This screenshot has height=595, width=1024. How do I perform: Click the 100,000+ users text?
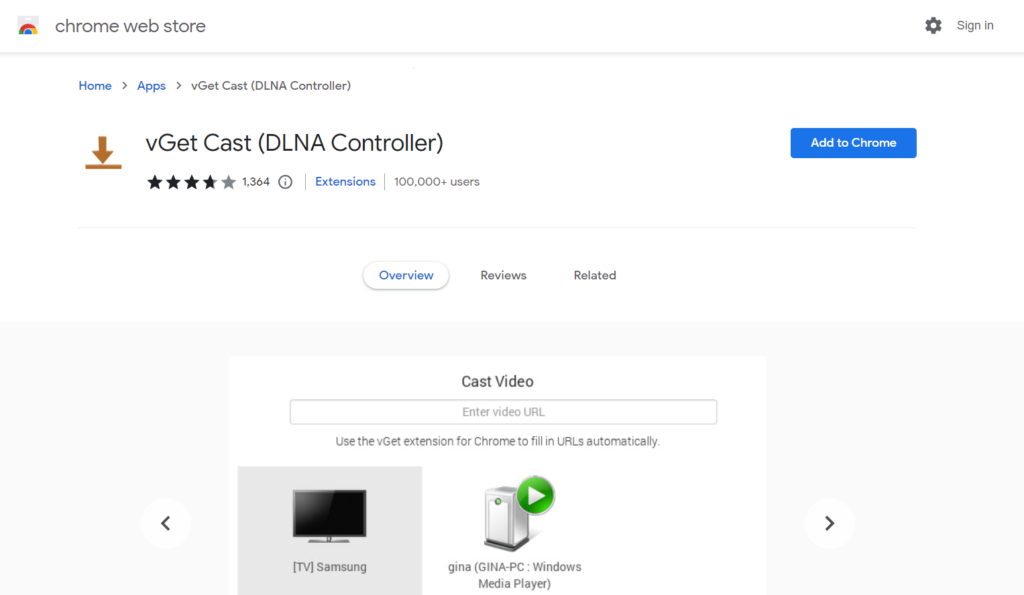coord(436,182)
